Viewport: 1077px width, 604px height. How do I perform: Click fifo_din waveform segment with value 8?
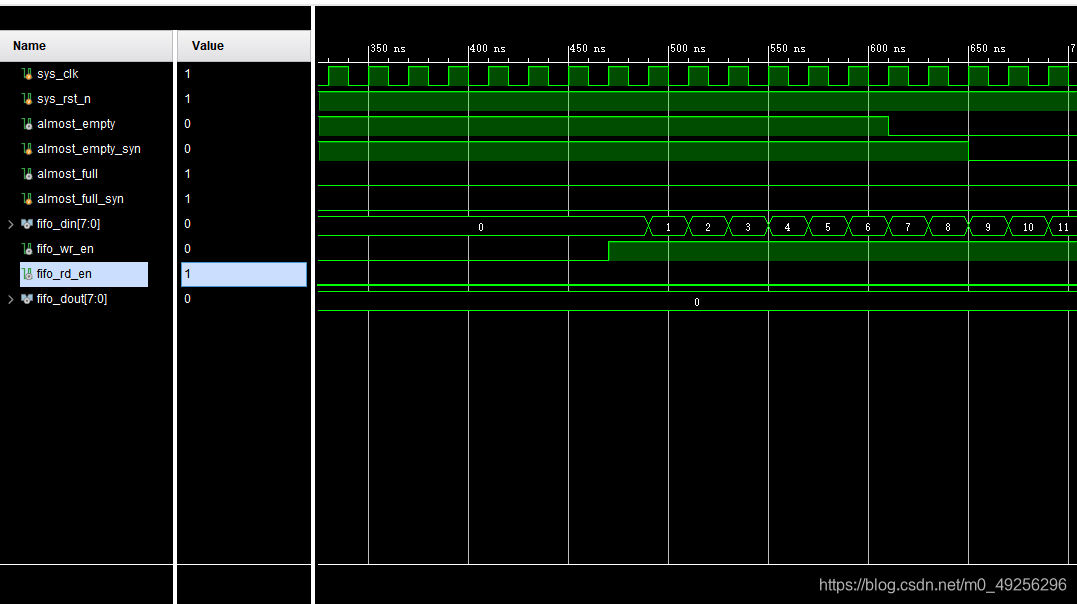[x=948, y=227]
